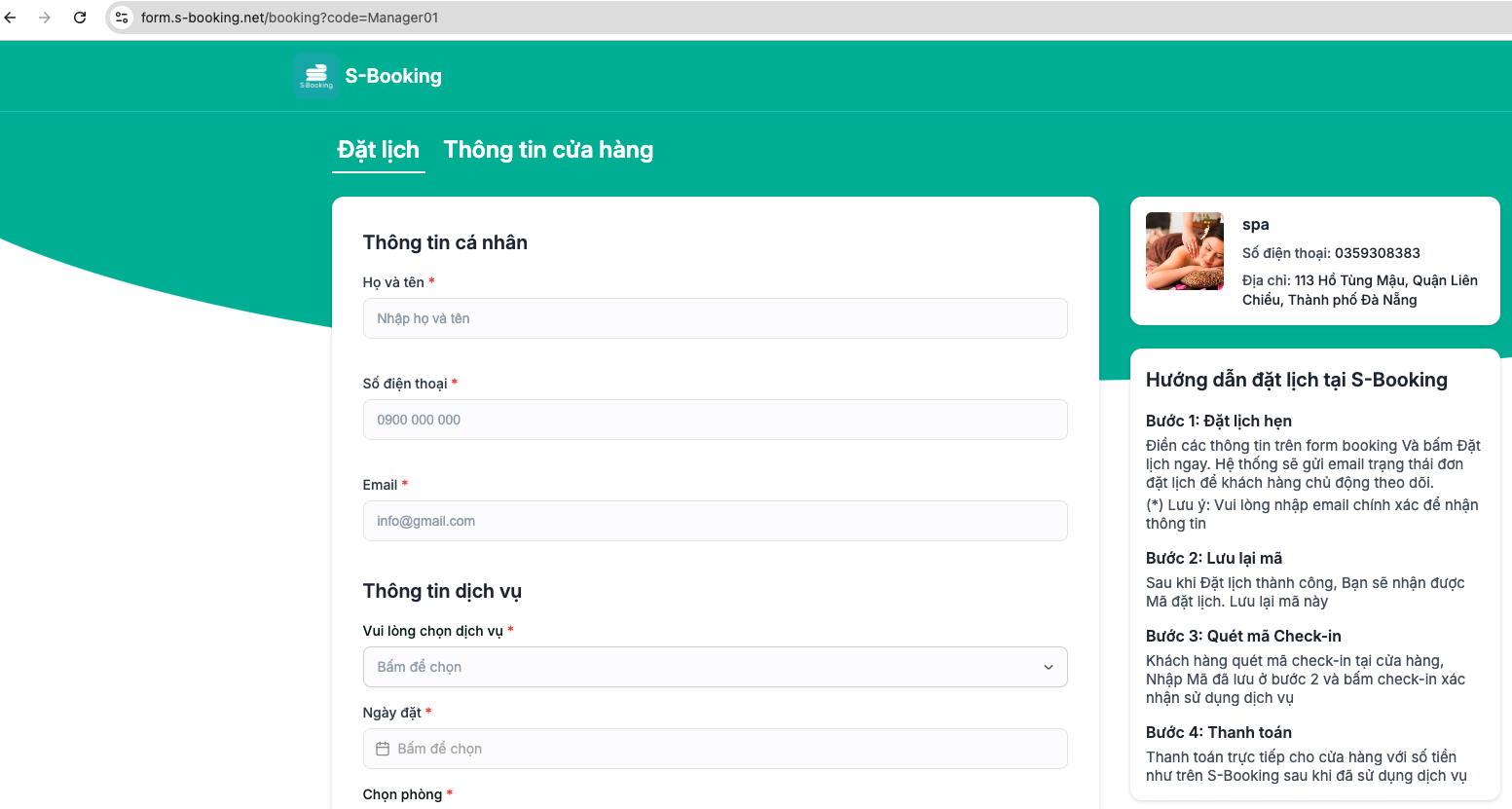1512x809 pixels.
Task: Switch to Thông tin cửa hàng tab
Action: [548, 150]
